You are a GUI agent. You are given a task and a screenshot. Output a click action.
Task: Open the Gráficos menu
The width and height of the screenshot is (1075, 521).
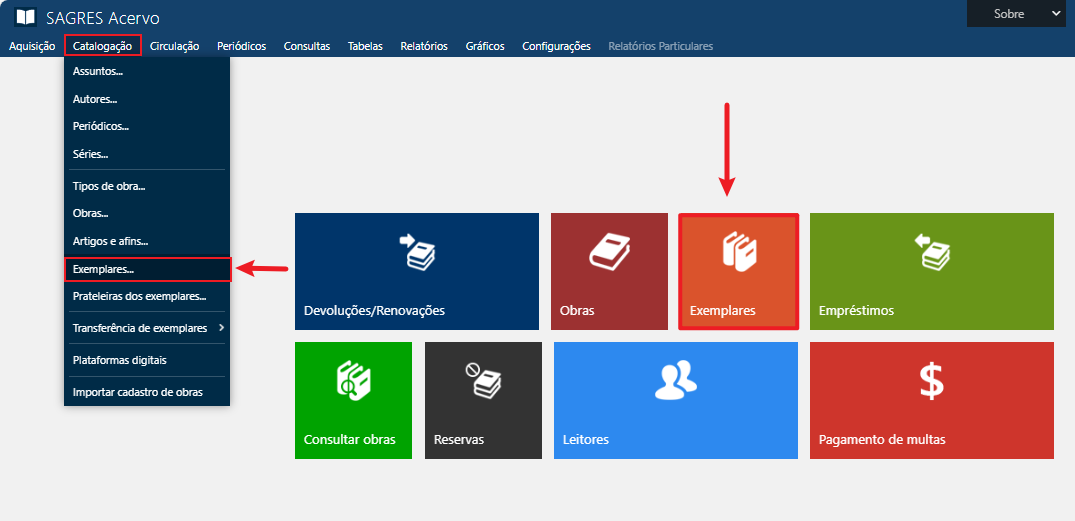point(485,46)
